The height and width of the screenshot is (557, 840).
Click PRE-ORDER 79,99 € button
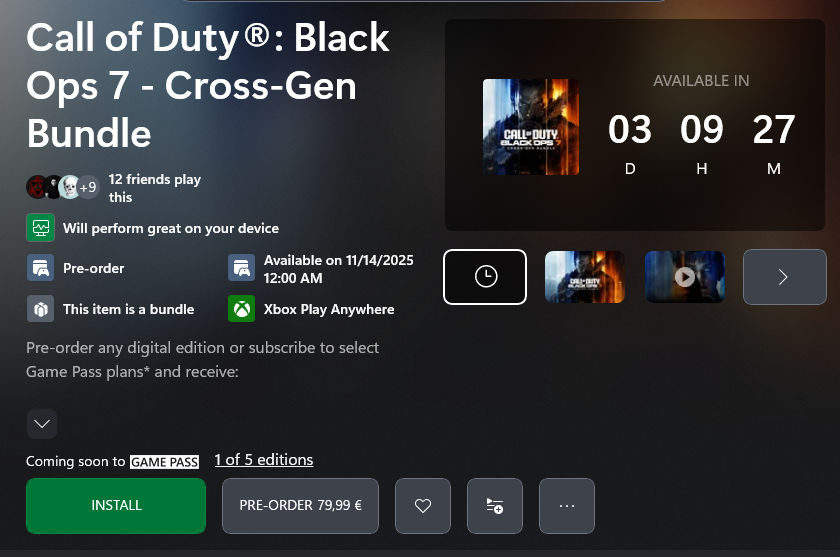click(301, 506)
